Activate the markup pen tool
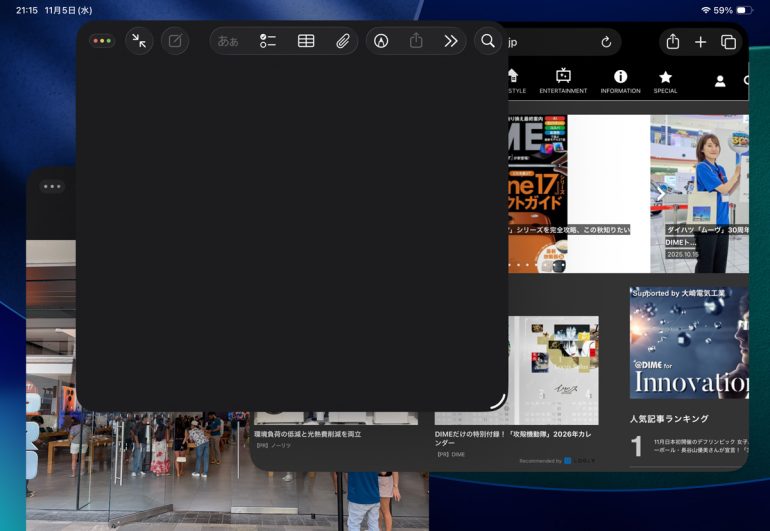770x531 pixels. tap(381, 41)
